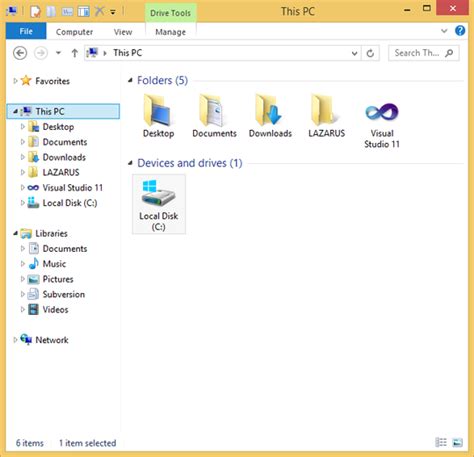
Task: Select Music under Libraries
Action: [54, 264]
